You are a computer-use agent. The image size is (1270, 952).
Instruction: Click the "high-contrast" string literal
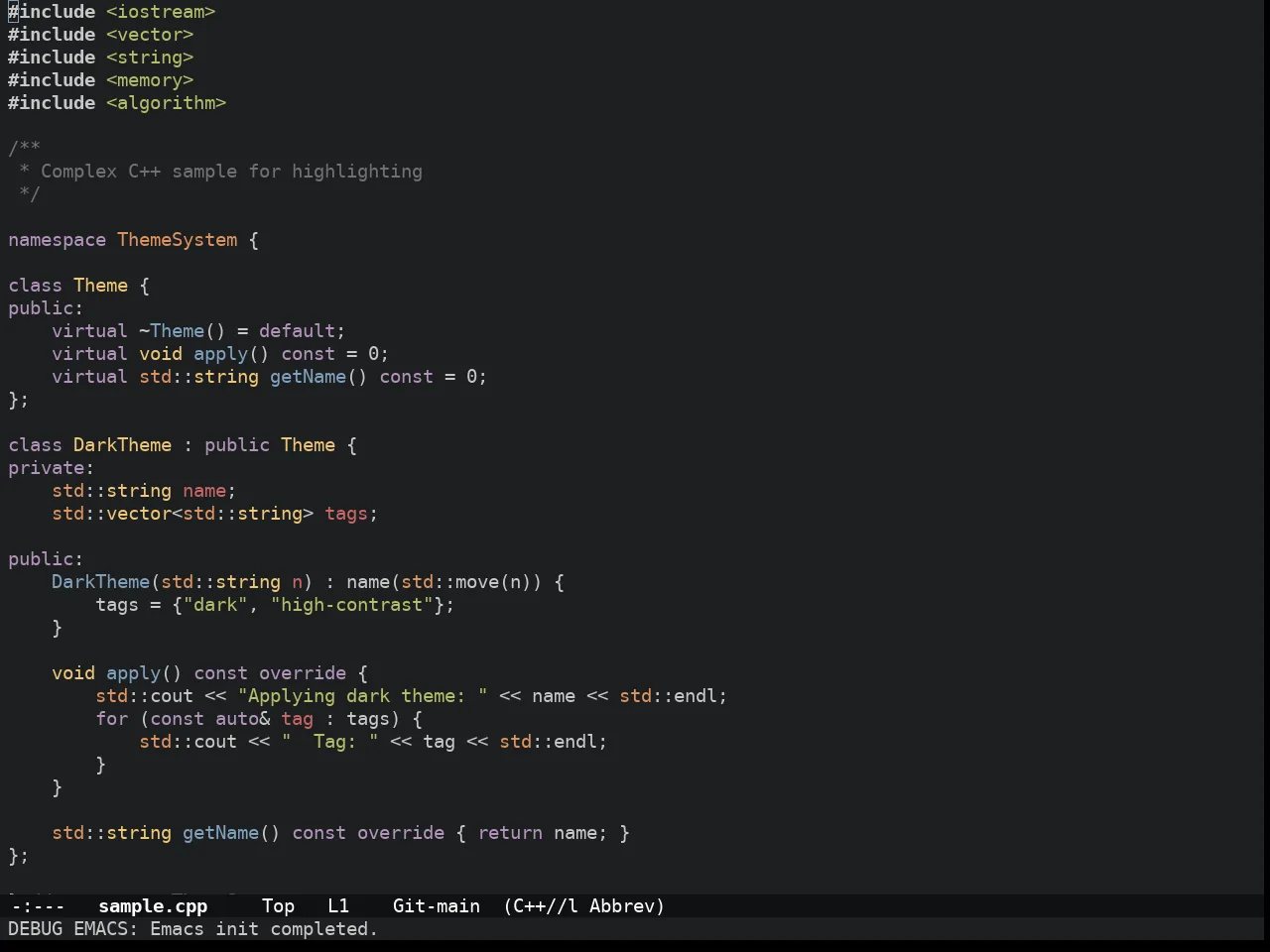tap(351, 605)
